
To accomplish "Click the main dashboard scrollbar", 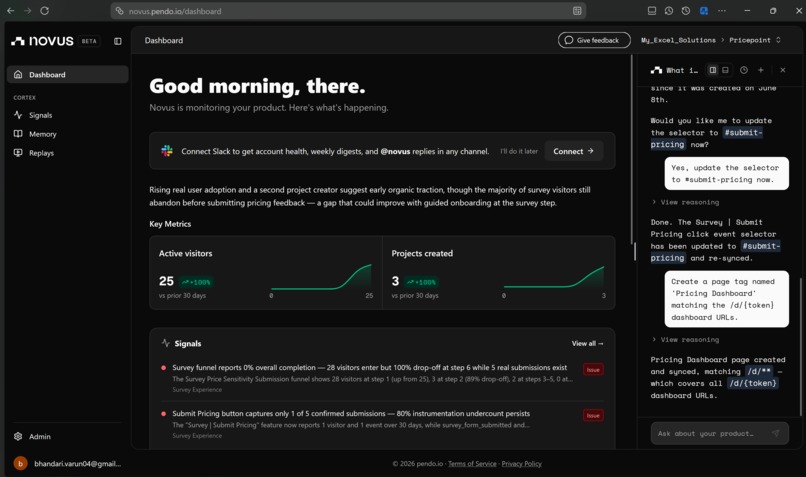I will pos(632,149).
